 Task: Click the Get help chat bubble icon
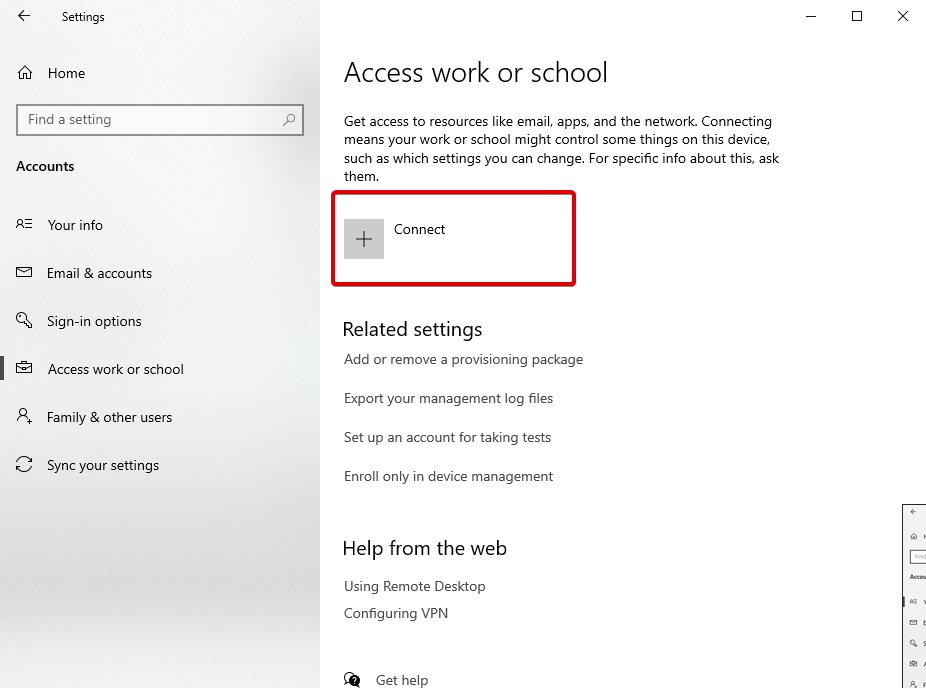(352, 680)
